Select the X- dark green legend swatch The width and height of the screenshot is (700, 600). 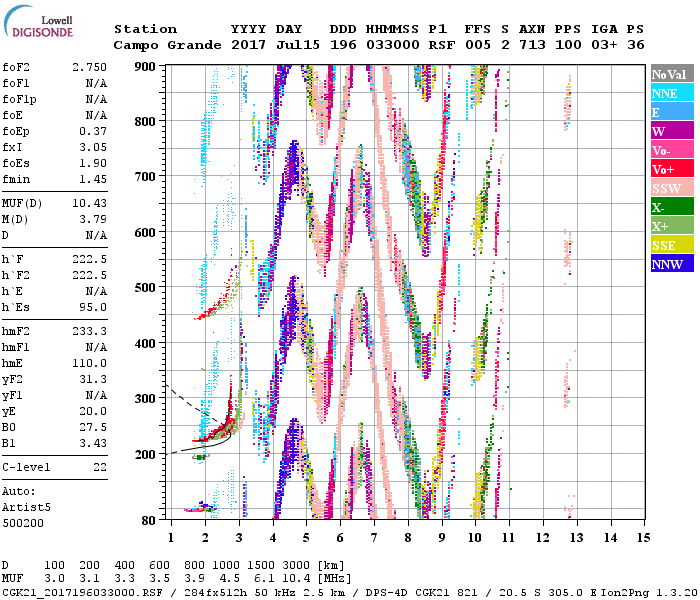coord(671,207)
